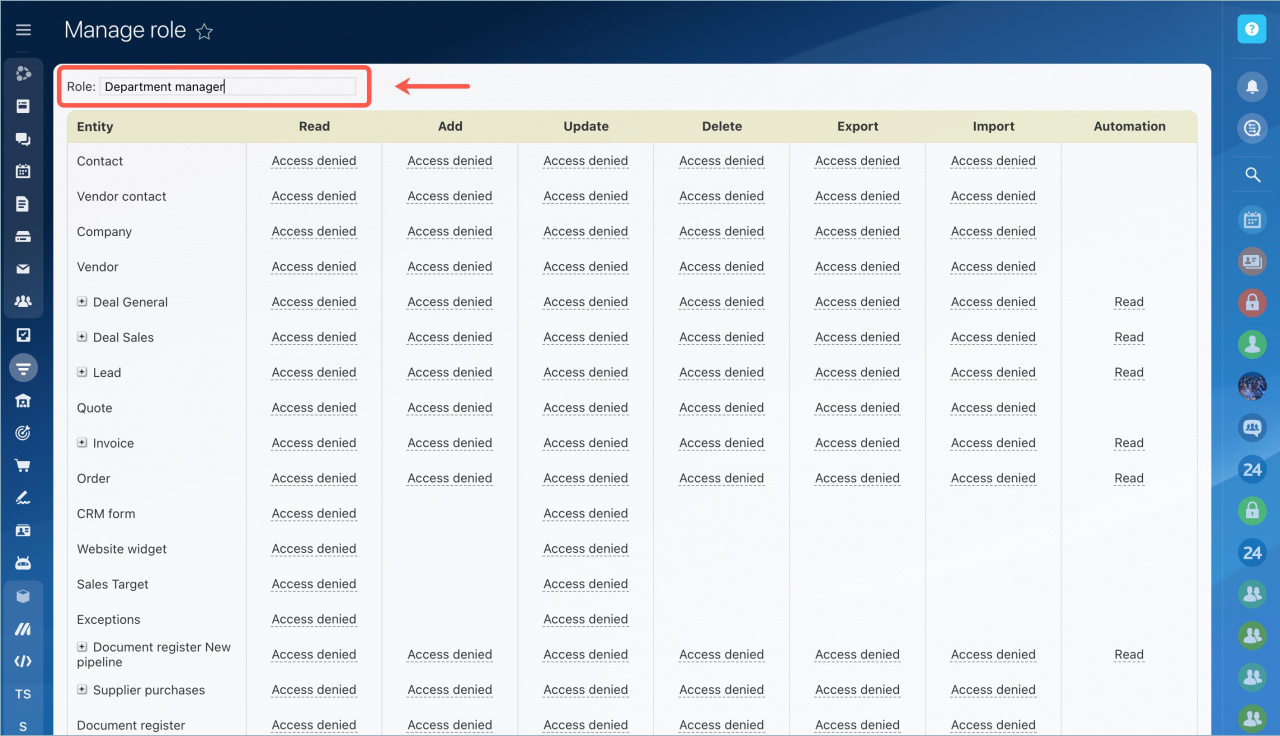Change CRM form Read access permission
The image size is (1280, 736).
[x=314, y=514]
